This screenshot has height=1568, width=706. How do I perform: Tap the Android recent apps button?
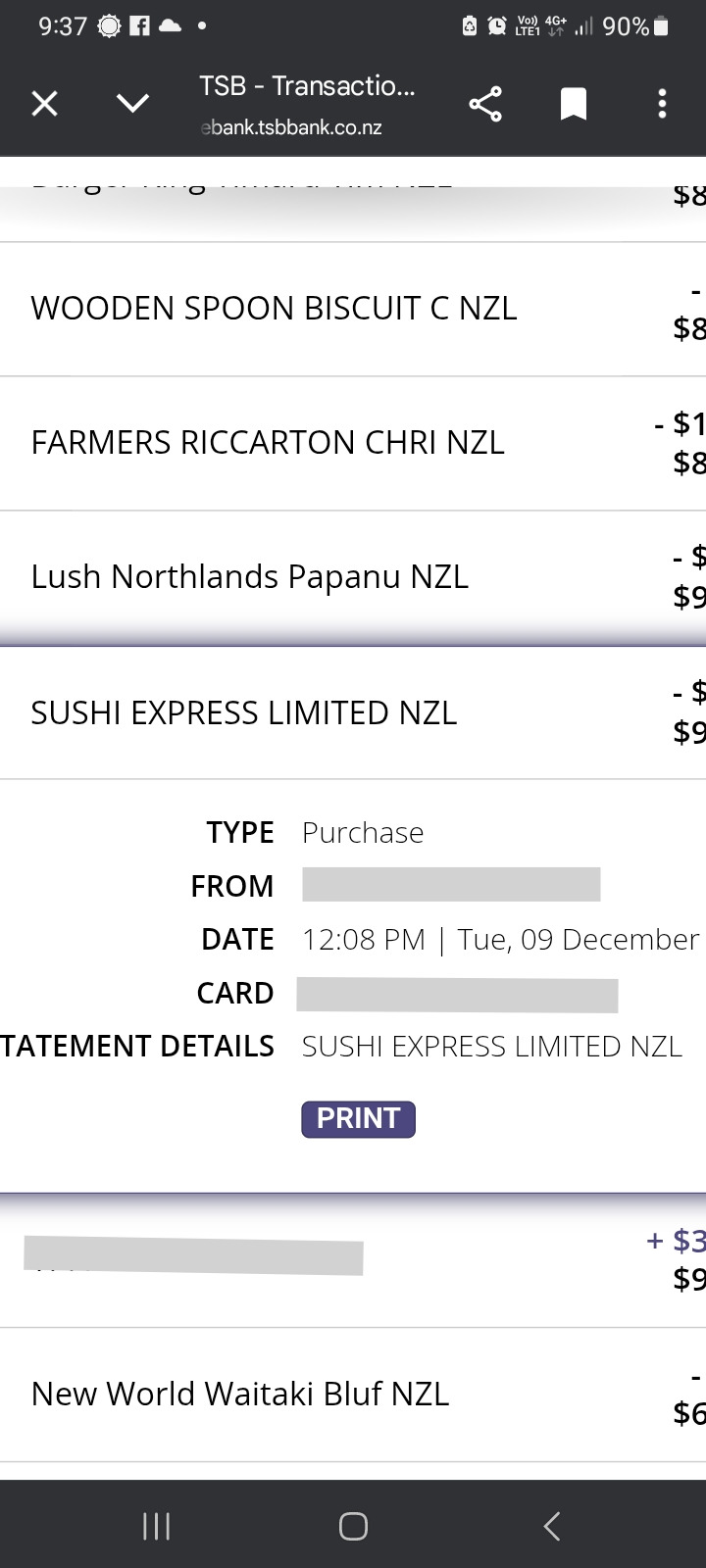[157, 1526]
